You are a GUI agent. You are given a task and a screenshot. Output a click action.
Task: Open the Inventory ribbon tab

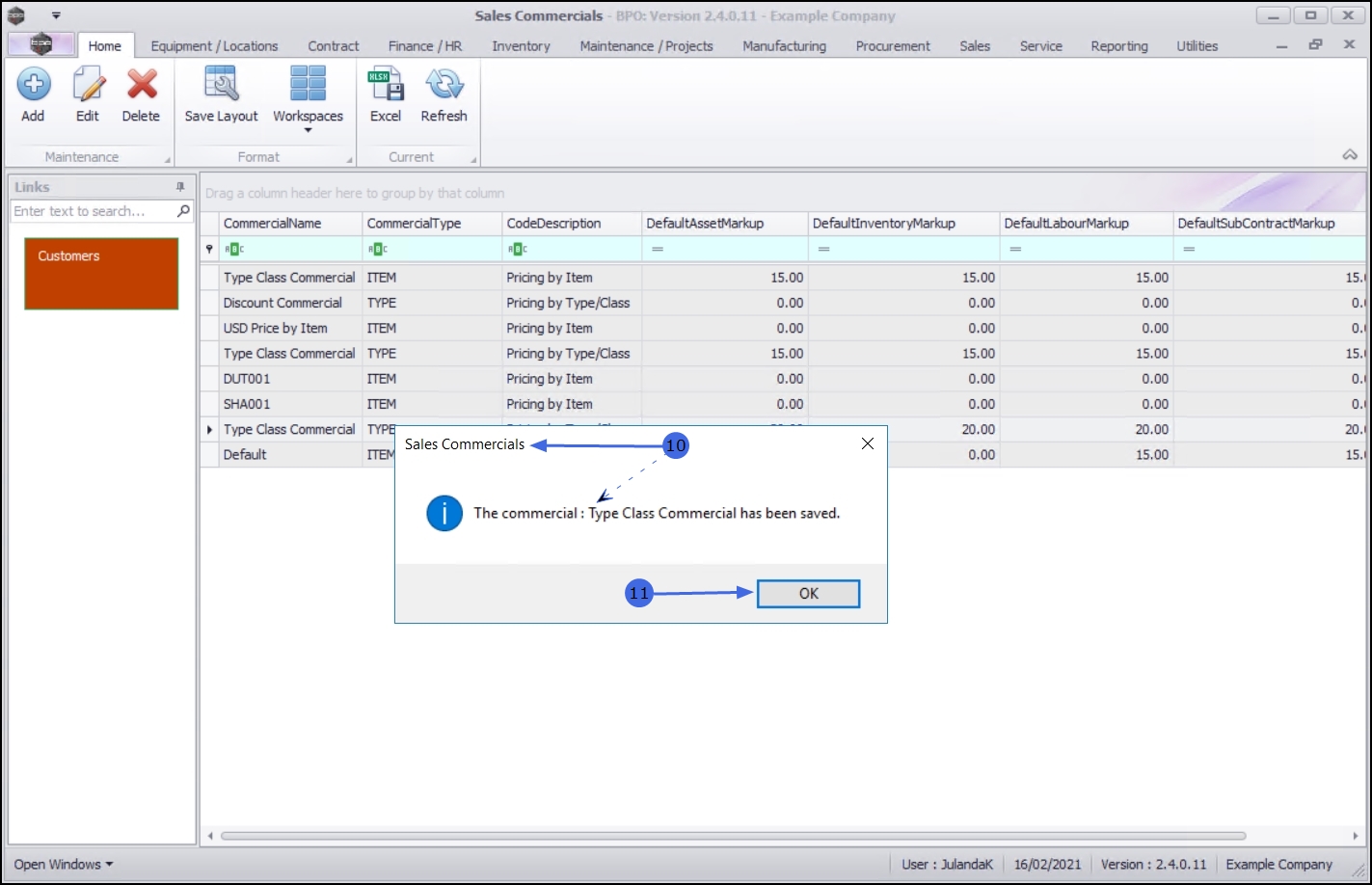pyautogui.click(x=521, y=46)
